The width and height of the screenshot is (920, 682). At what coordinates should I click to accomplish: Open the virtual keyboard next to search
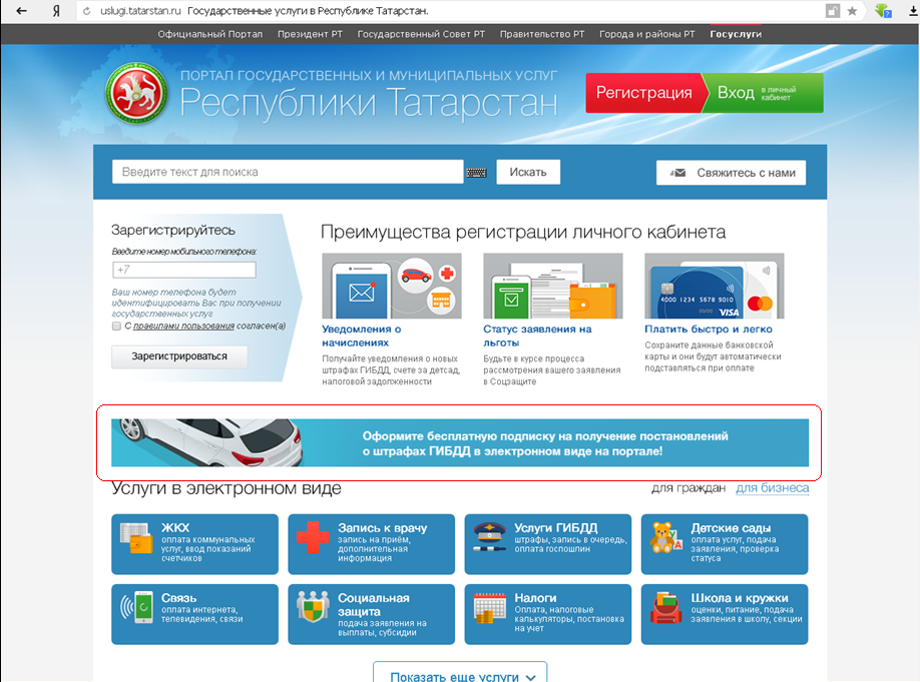(477, 173)
